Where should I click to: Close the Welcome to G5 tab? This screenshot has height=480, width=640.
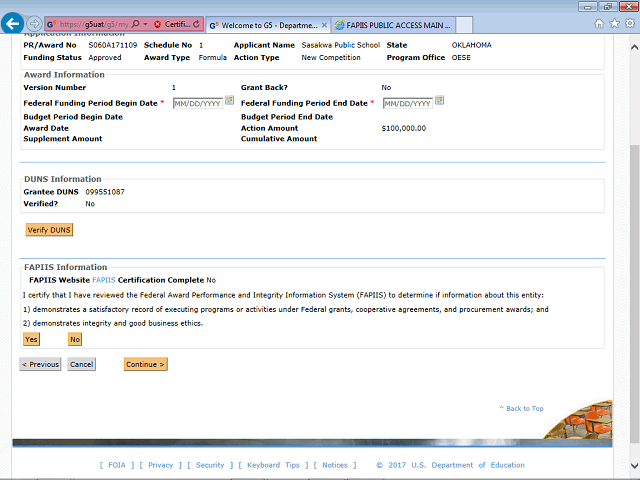click(324, 25)
